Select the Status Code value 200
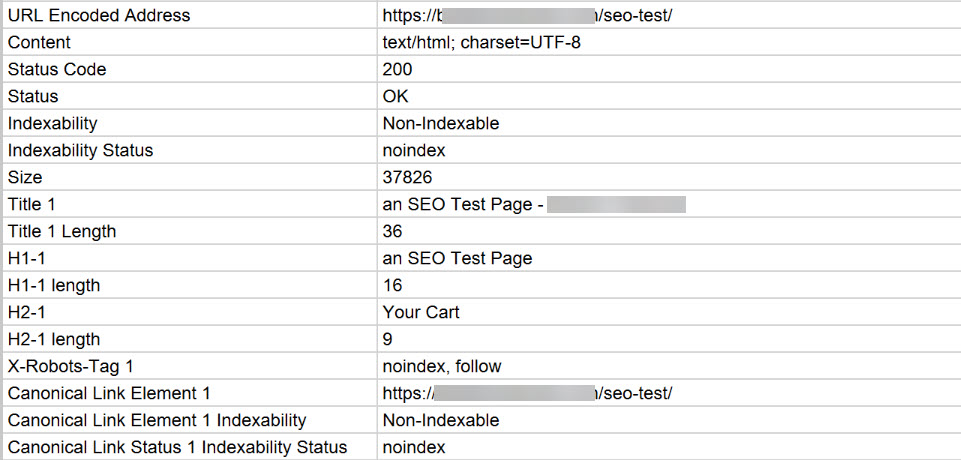This screenshot has width=961, height=460. (x=397, y=70)
